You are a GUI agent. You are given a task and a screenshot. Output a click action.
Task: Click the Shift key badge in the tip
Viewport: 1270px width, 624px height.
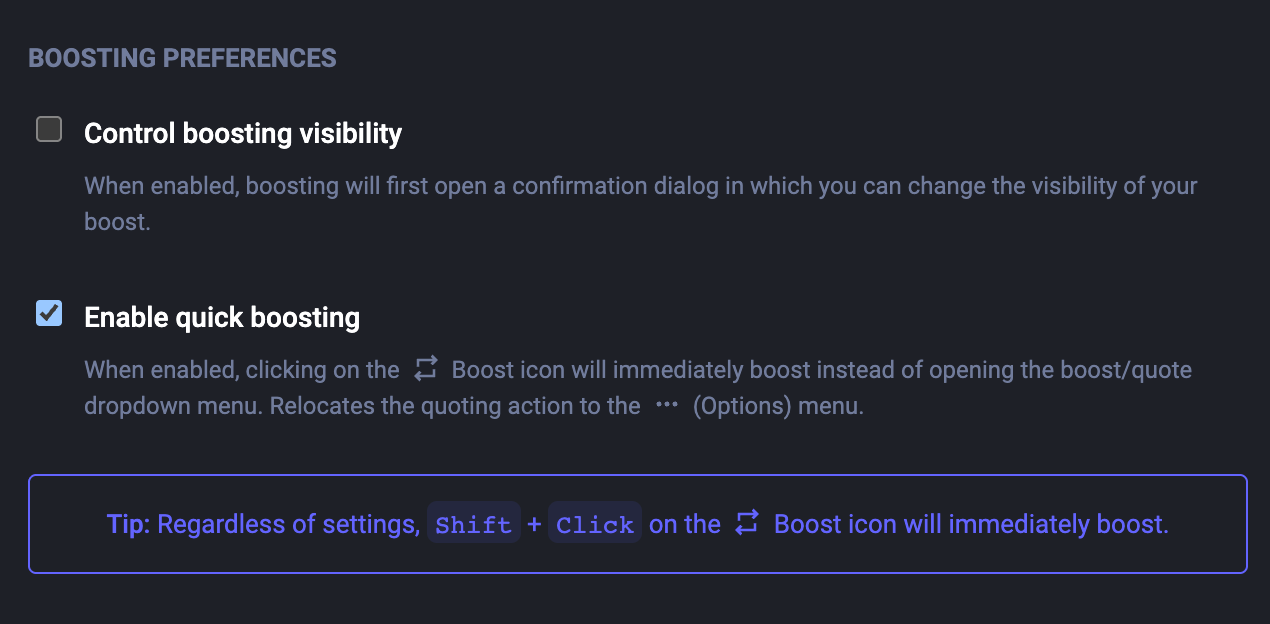[474, 524]
